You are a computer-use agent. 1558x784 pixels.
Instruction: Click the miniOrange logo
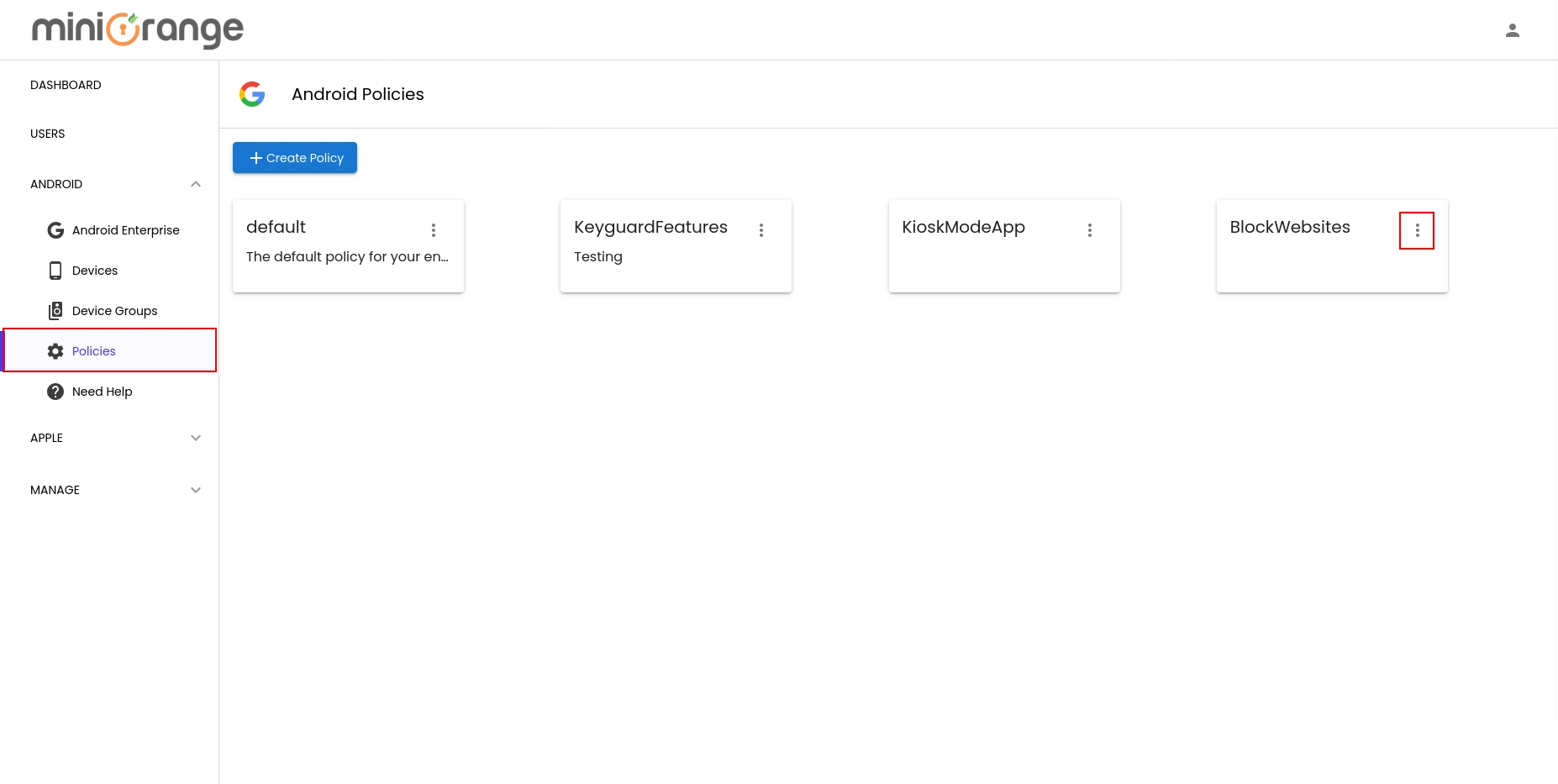point(137,30)
